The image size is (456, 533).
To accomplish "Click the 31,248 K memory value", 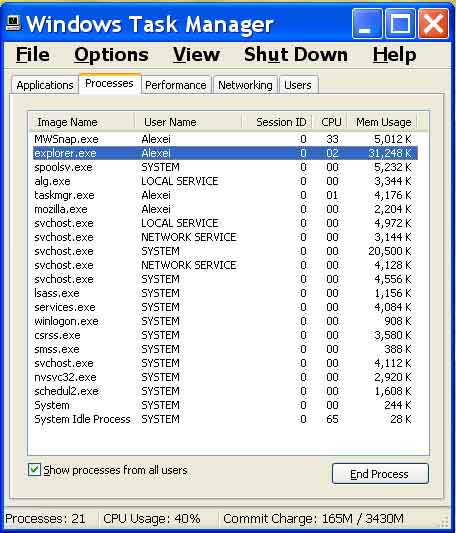I will (x=390, y=153).
